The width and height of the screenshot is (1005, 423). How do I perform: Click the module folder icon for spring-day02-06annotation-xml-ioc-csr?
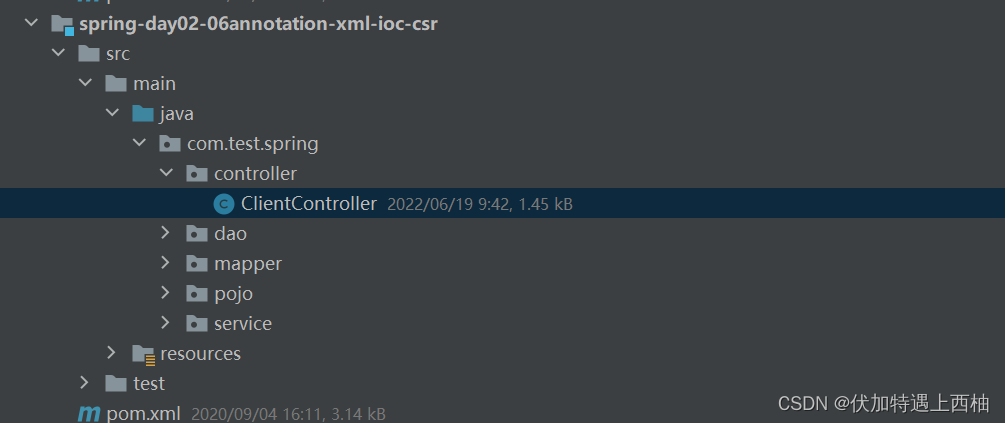(62, 25)
